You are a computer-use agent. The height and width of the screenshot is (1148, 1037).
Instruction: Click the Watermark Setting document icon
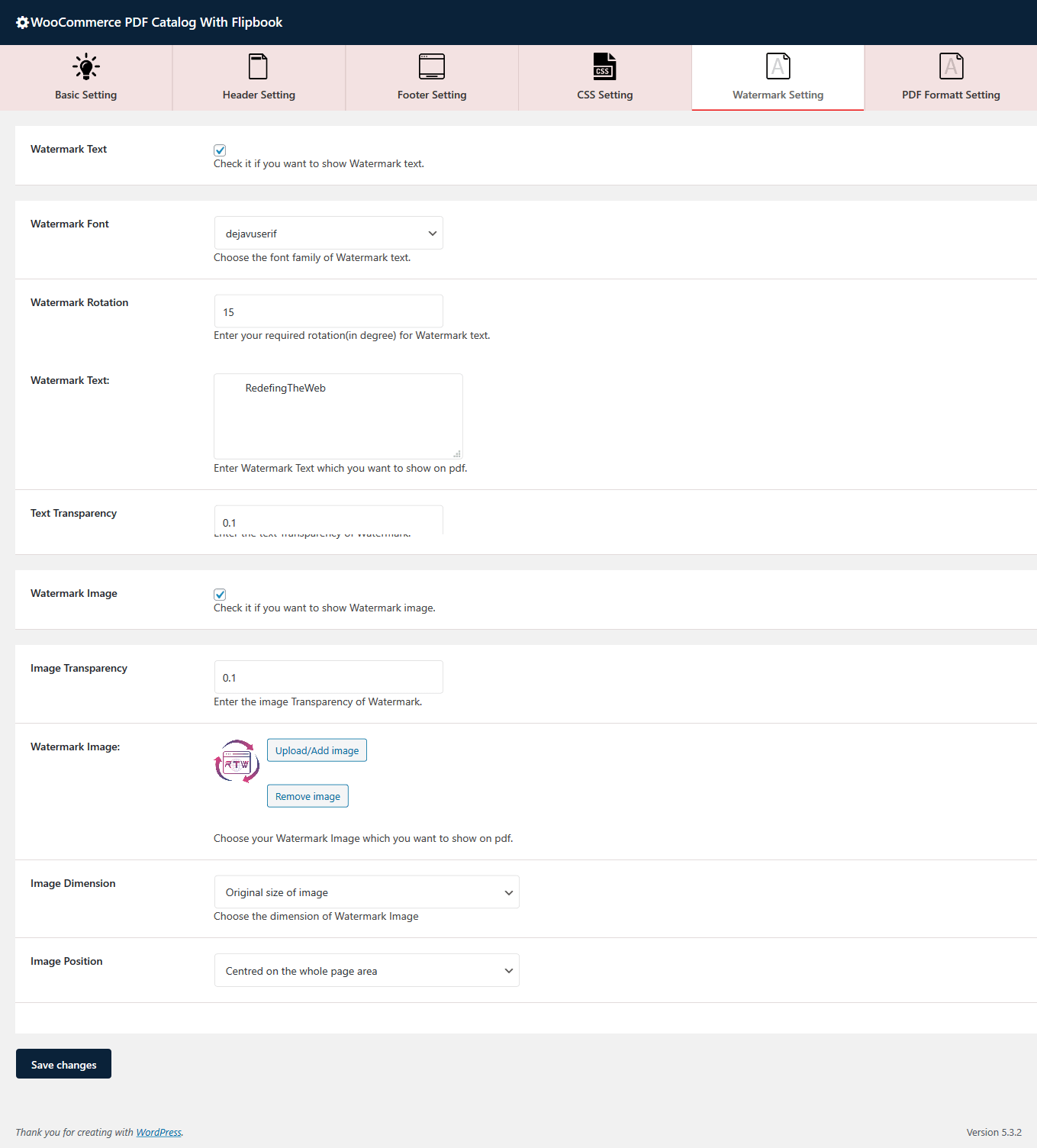coord(778,66)
